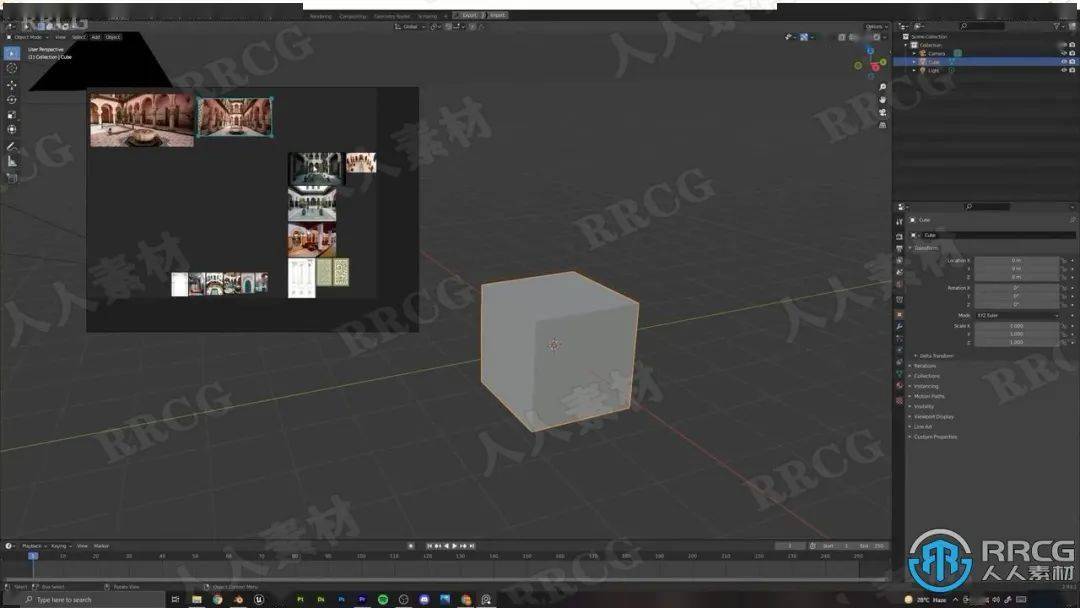This screenshot has height=608, width=1080.
Task: Click the outliner search field
Action: click(x=984, y=26)
